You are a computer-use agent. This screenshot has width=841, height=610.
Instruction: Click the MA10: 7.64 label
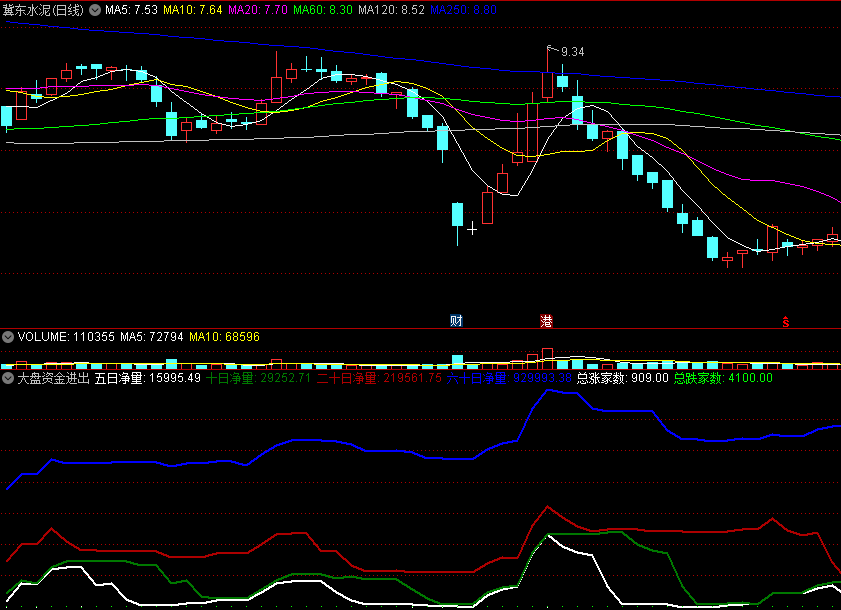pyautogui.click(x=193, y=10)
